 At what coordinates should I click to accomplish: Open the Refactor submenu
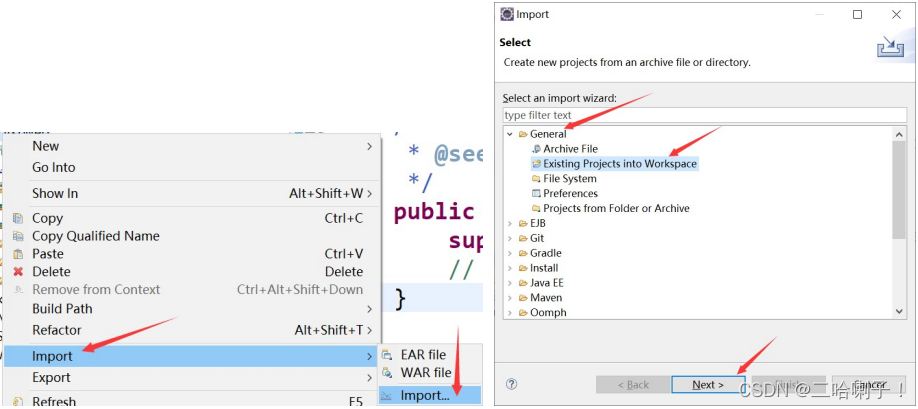(192, 330)
